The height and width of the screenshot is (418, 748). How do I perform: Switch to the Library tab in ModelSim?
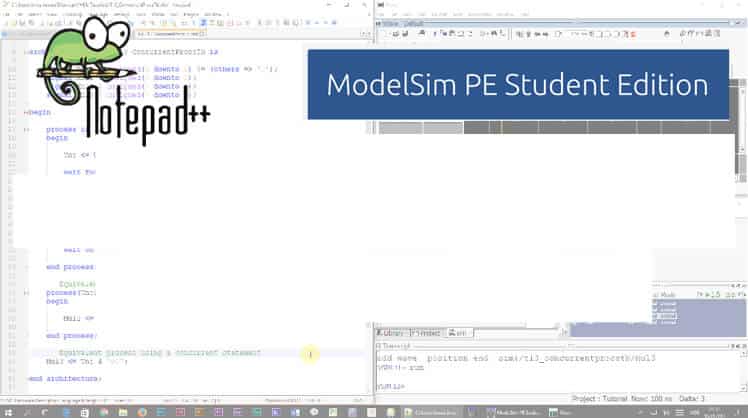(391, 333)
